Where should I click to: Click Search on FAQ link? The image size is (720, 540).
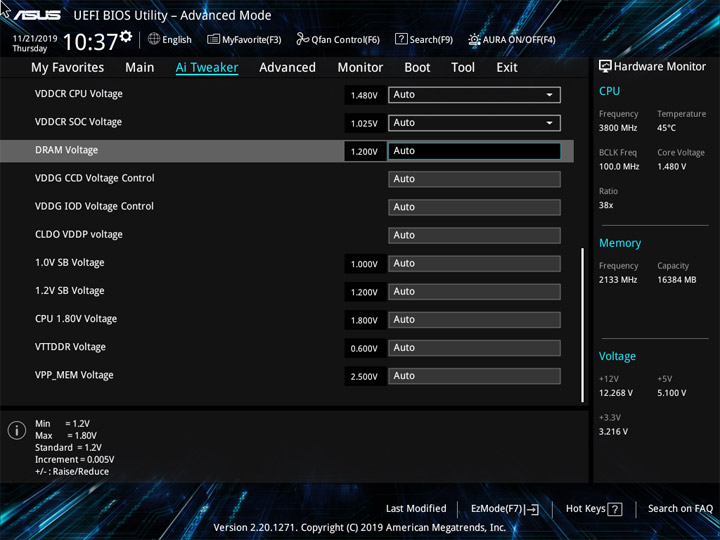coord(680,508)
